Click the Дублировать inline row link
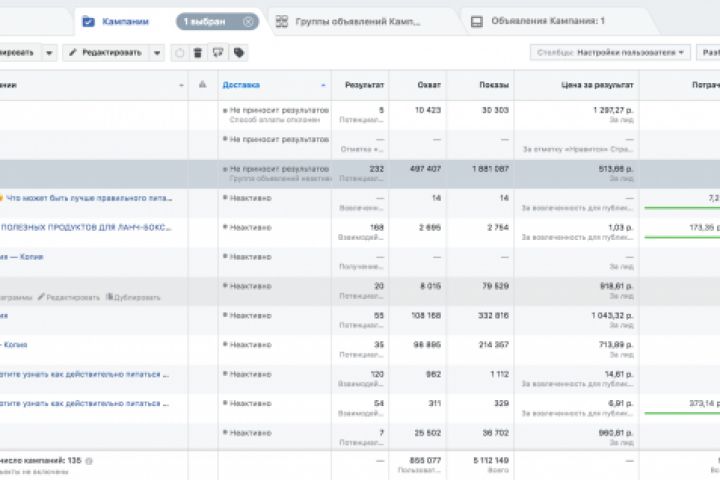 133,297
